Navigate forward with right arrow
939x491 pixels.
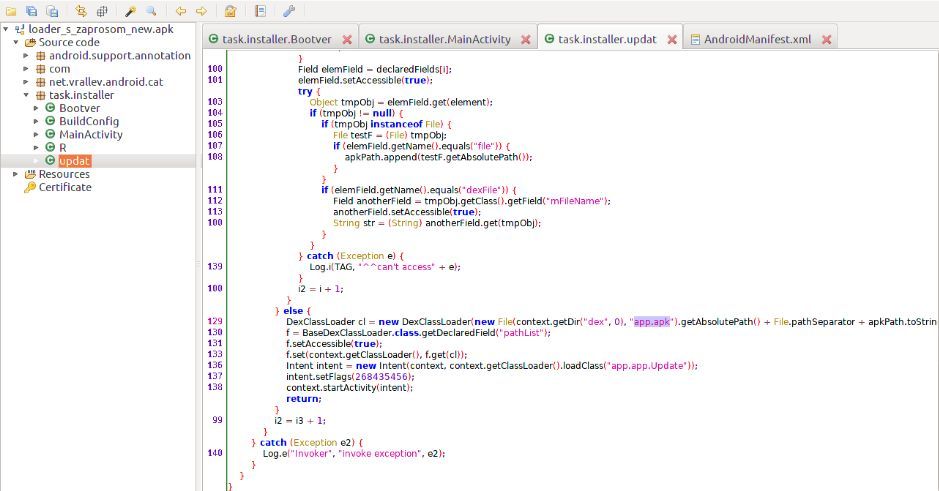[x=201, y=11]
